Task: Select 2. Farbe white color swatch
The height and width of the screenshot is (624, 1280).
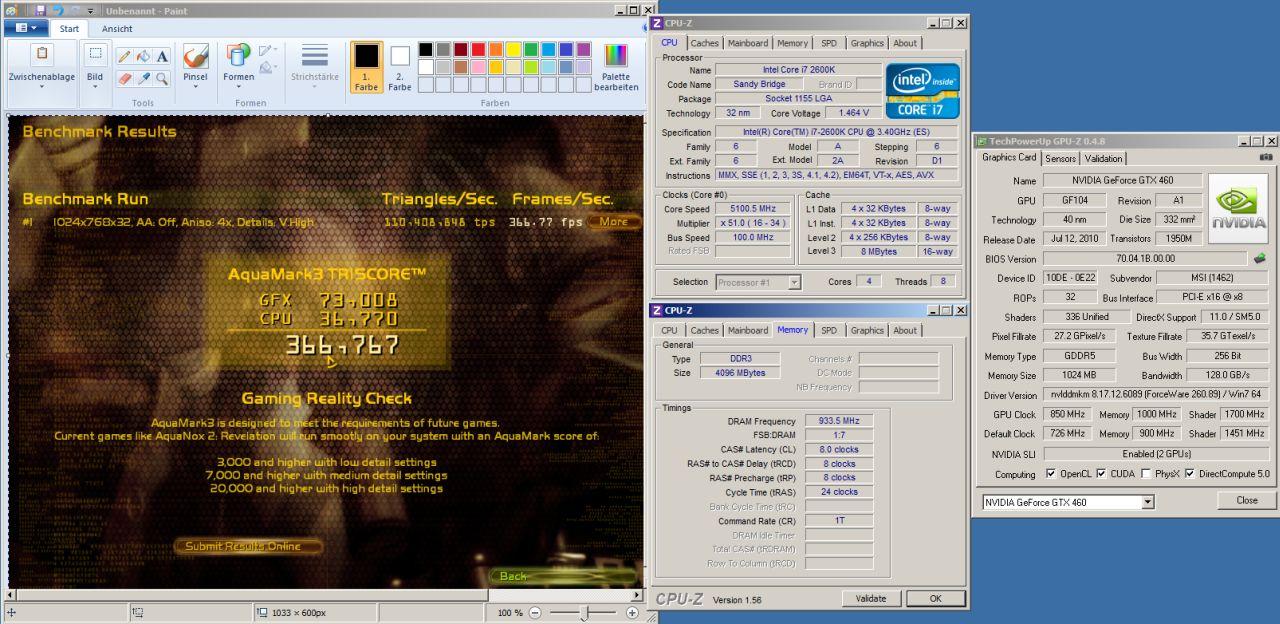Action: 400,67
